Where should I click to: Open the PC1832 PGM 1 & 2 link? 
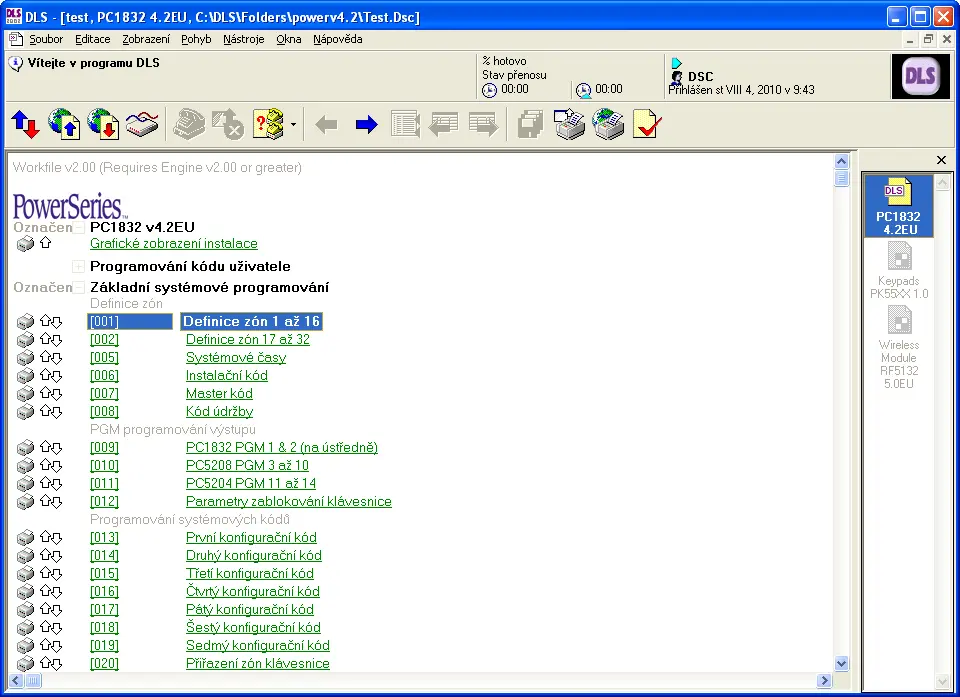click(x=282, y=448)
